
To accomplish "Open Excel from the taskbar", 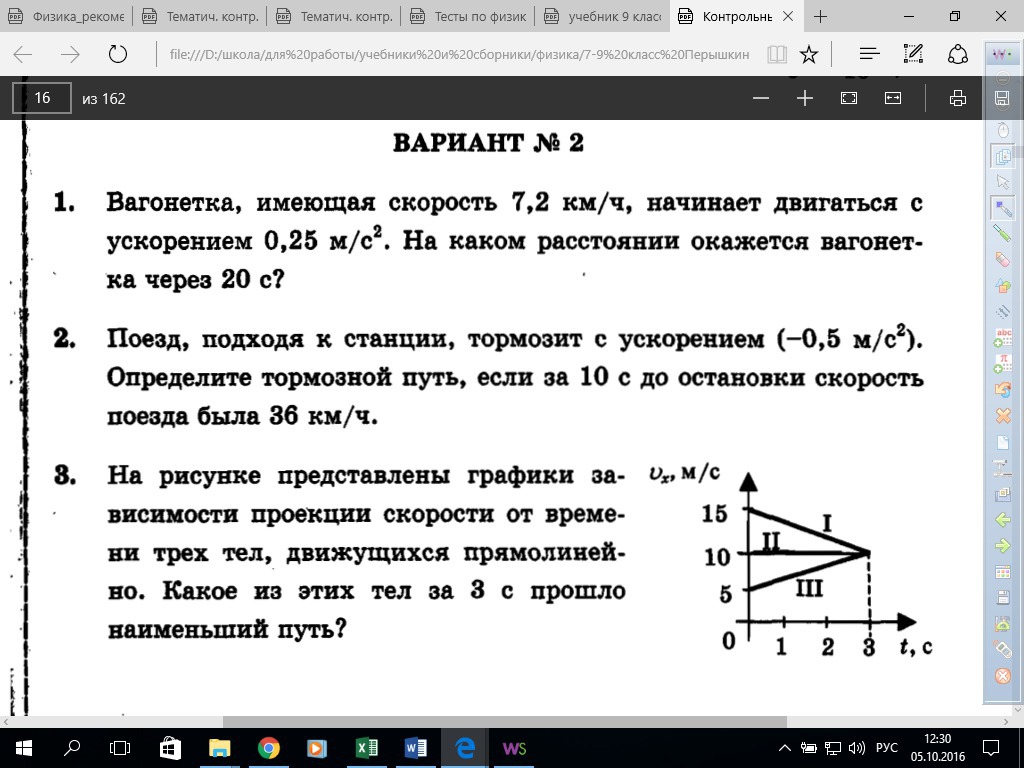I will coord(367,748).
